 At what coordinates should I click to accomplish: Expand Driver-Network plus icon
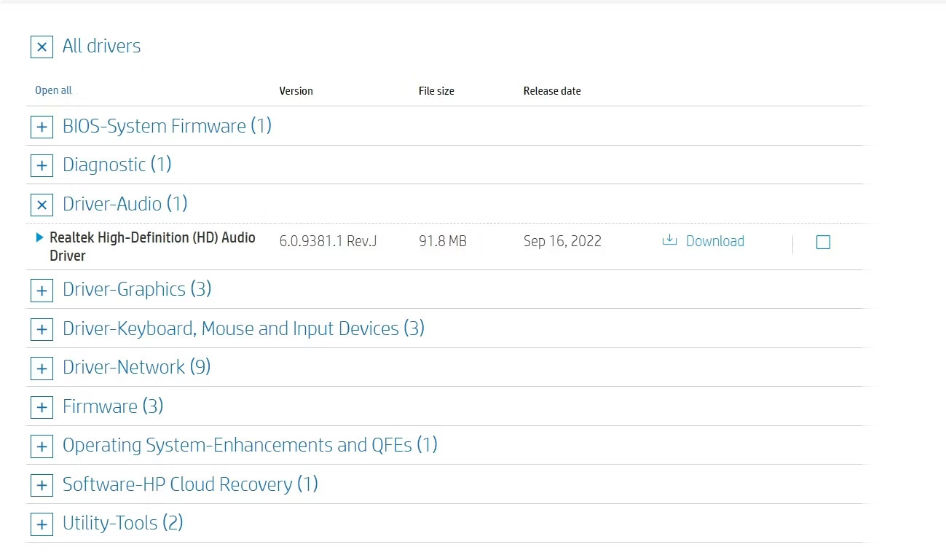pos(41,368)
